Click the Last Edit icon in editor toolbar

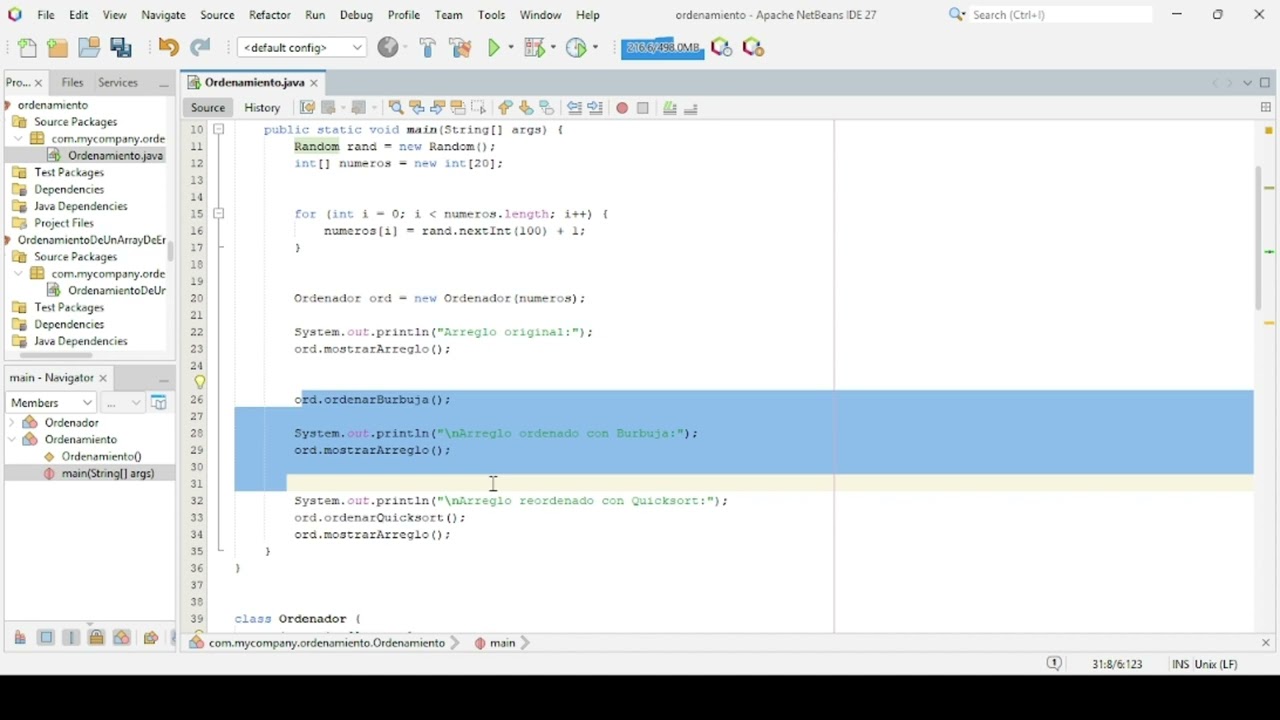coord(307,108)
